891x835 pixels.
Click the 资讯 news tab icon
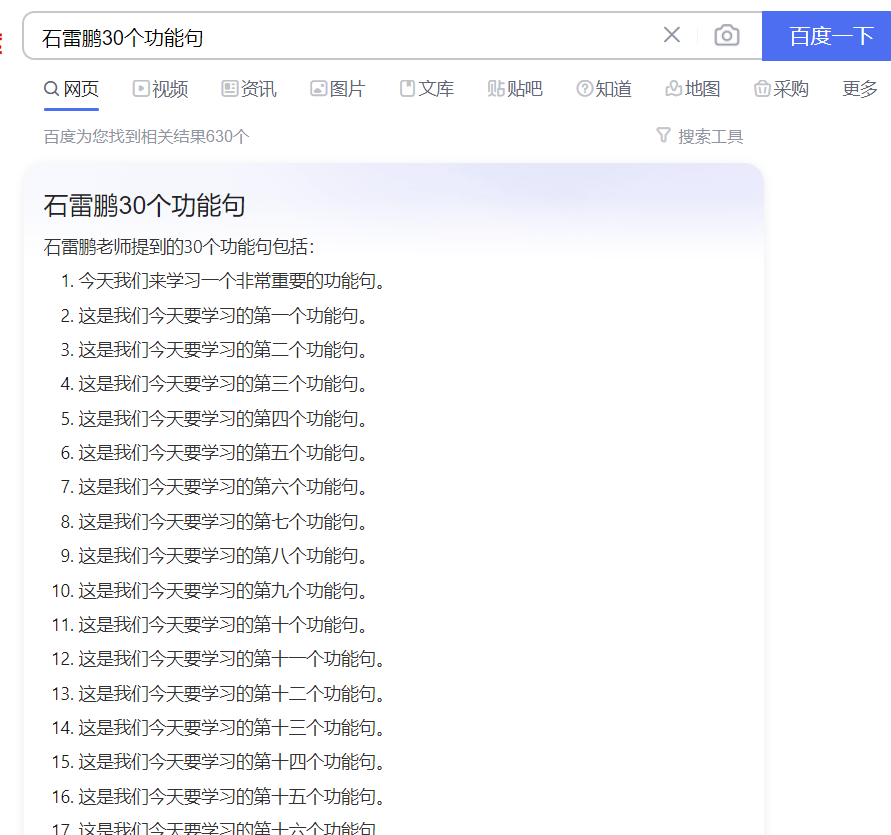point(230,89)
